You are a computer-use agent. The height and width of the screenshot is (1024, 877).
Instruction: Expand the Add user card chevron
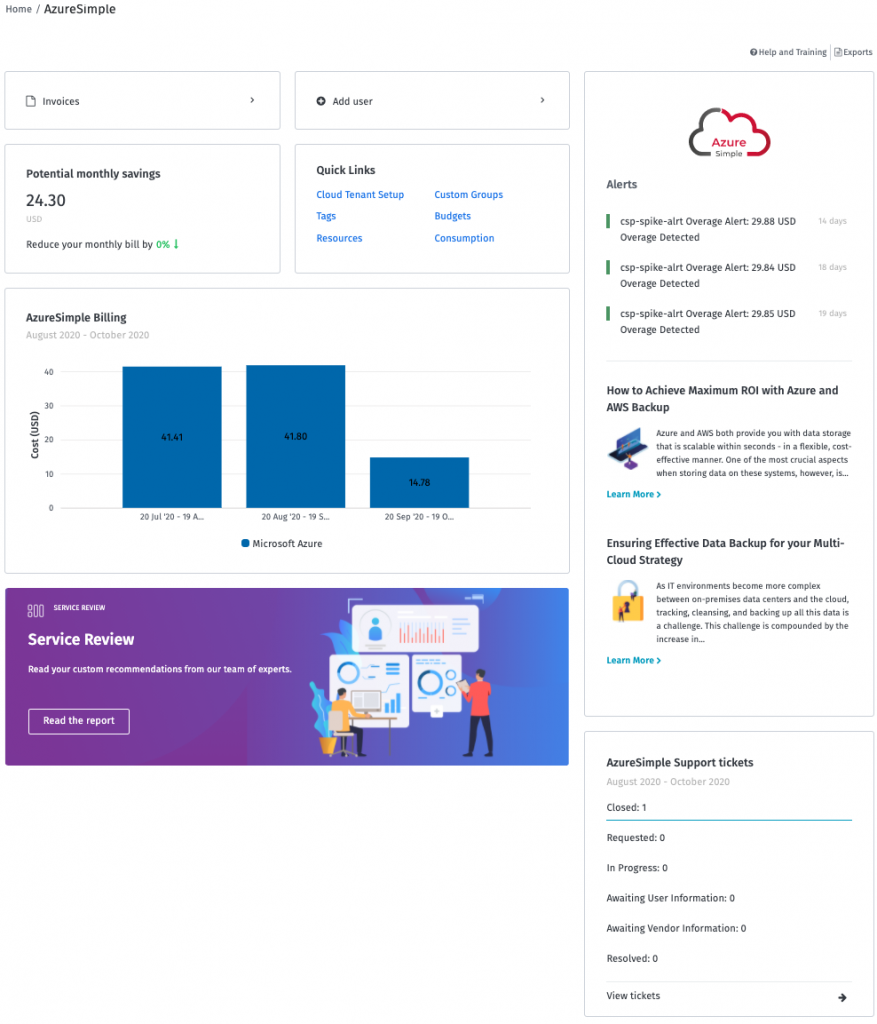[x=542, y=100]
